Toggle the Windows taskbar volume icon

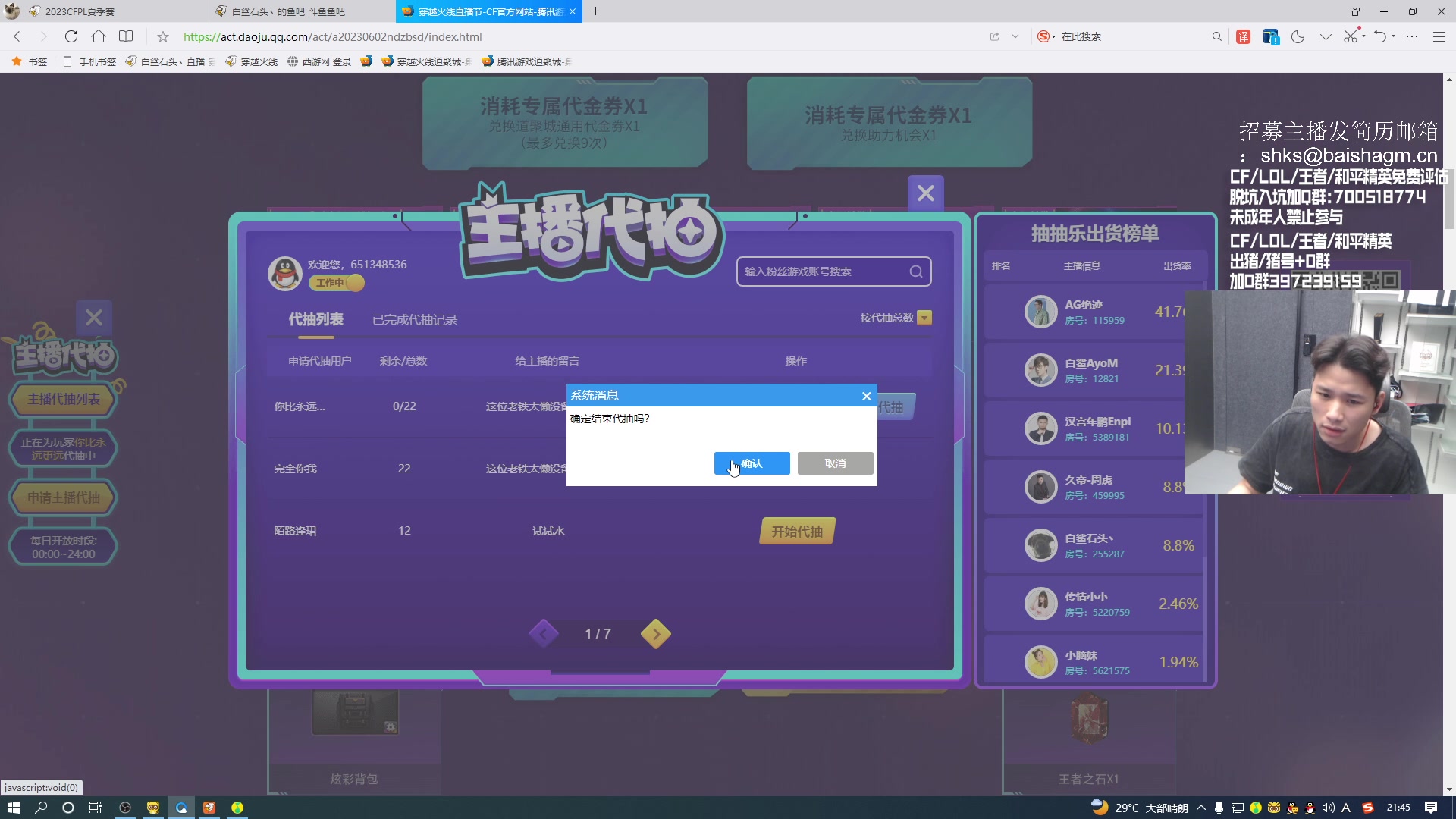click(1328, 808)
